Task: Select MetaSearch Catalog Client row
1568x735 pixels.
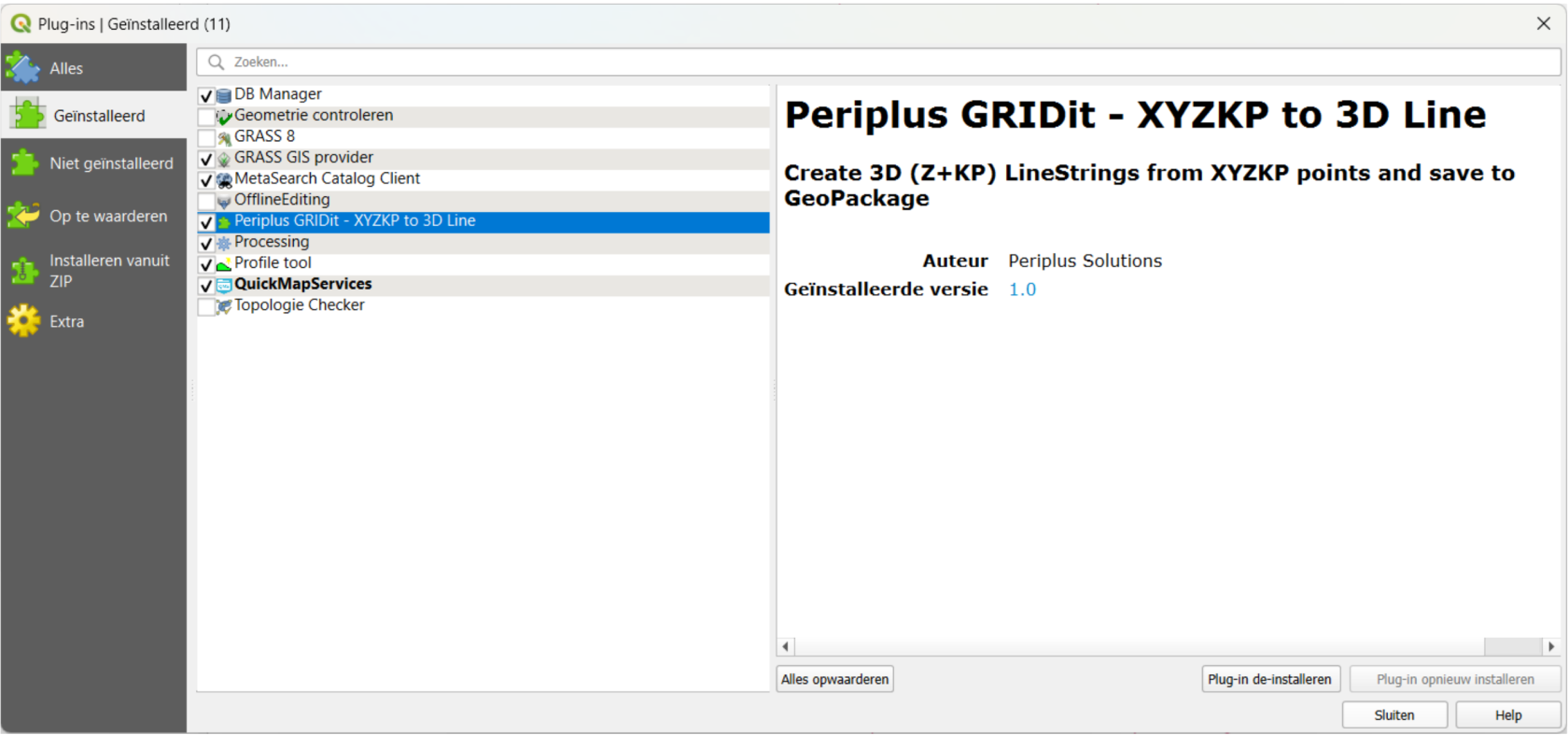Action: tap(483, 178)
